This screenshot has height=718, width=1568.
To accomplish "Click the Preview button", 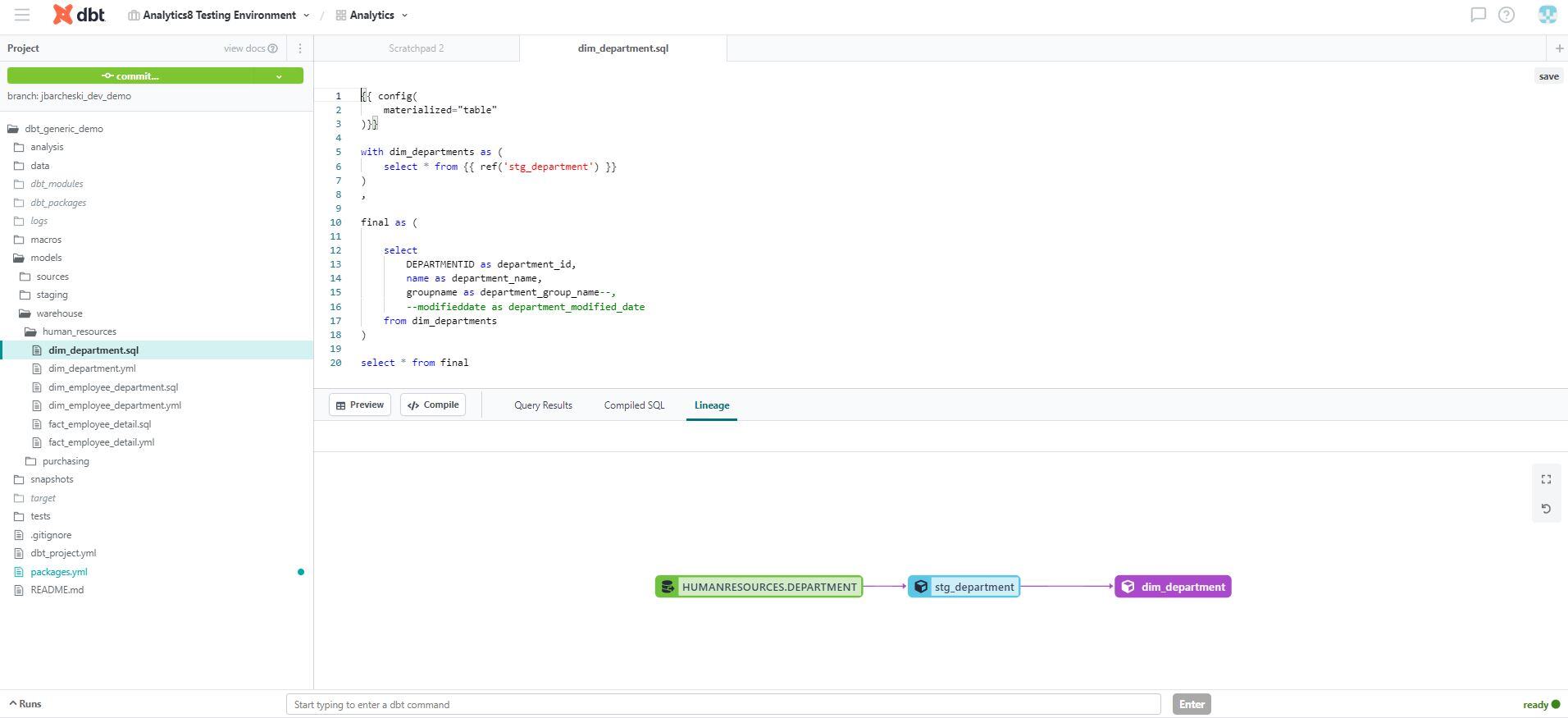I will tap(360, 405).
